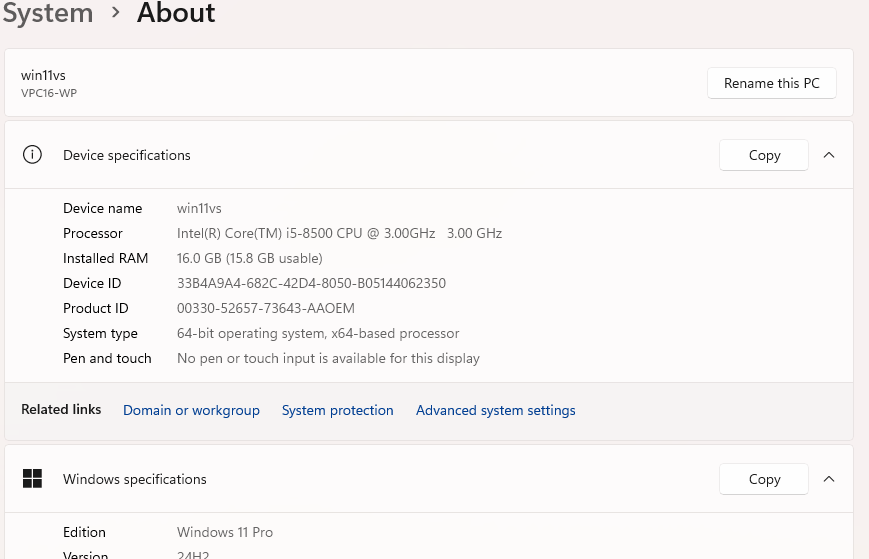Click the Installed RAM label
This screenshot has width=869, height=559.
[105, 258]
